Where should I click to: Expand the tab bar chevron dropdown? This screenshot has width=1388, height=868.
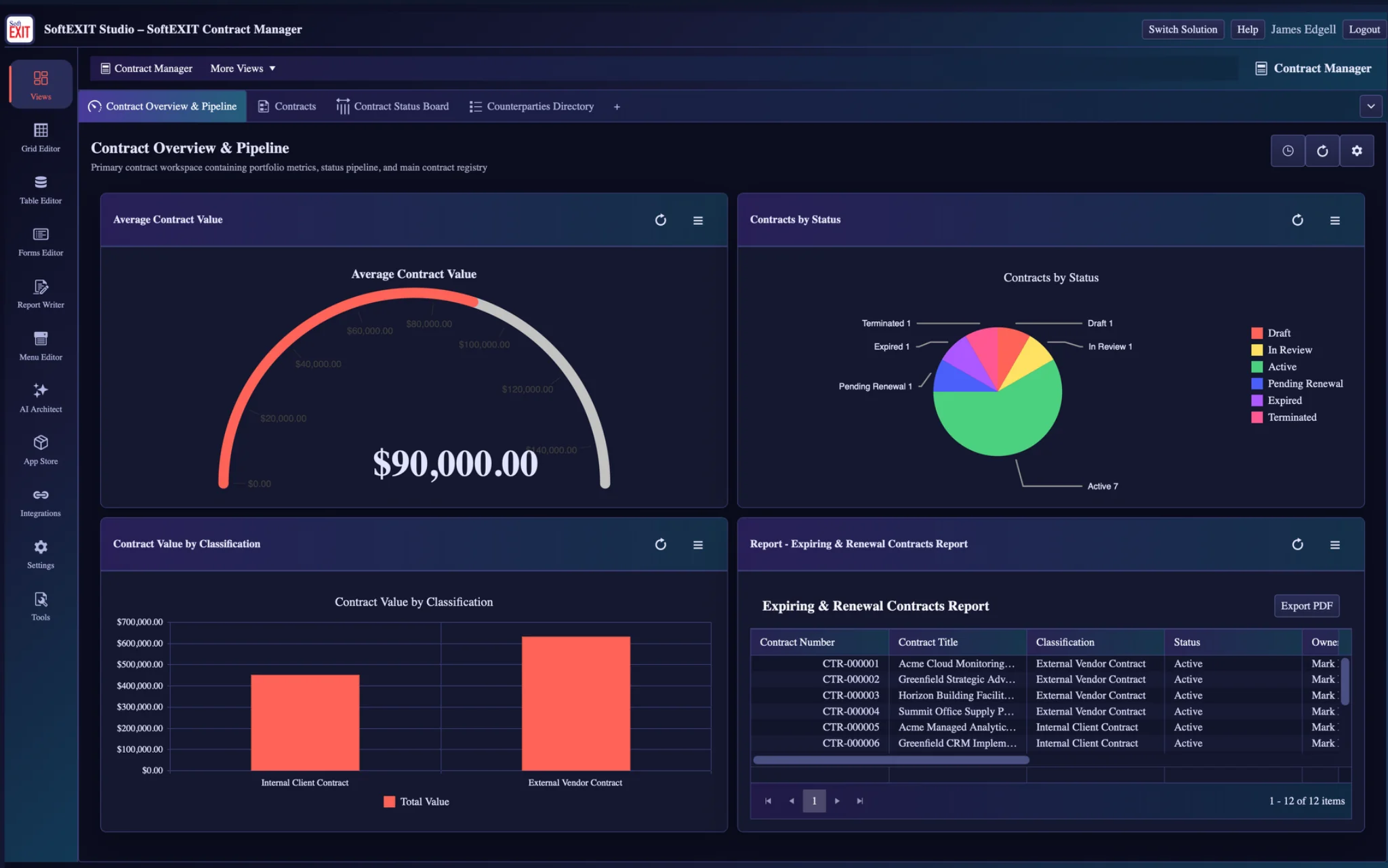tap(1371, 106)
